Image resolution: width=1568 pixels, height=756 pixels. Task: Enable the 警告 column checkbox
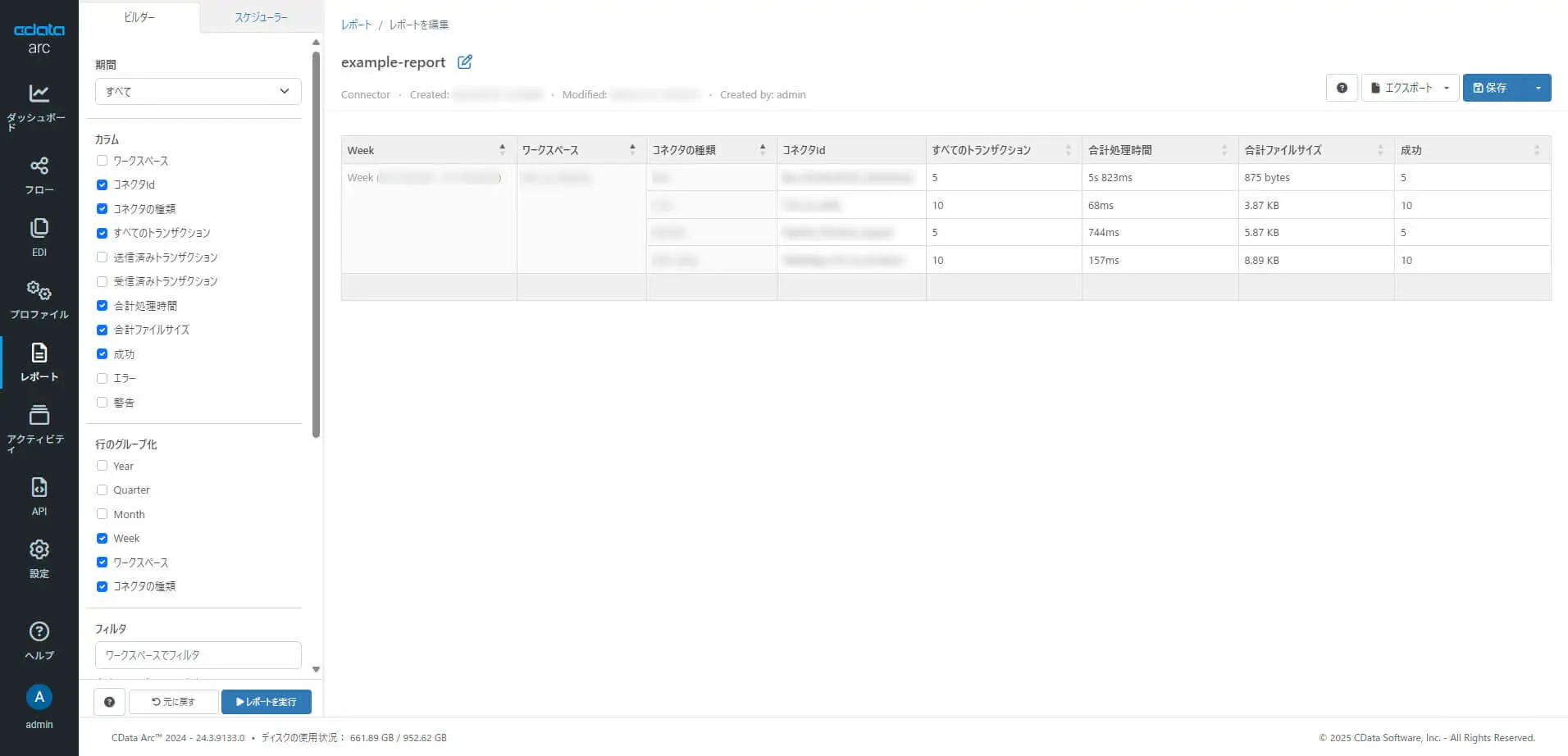click(102, 403)
